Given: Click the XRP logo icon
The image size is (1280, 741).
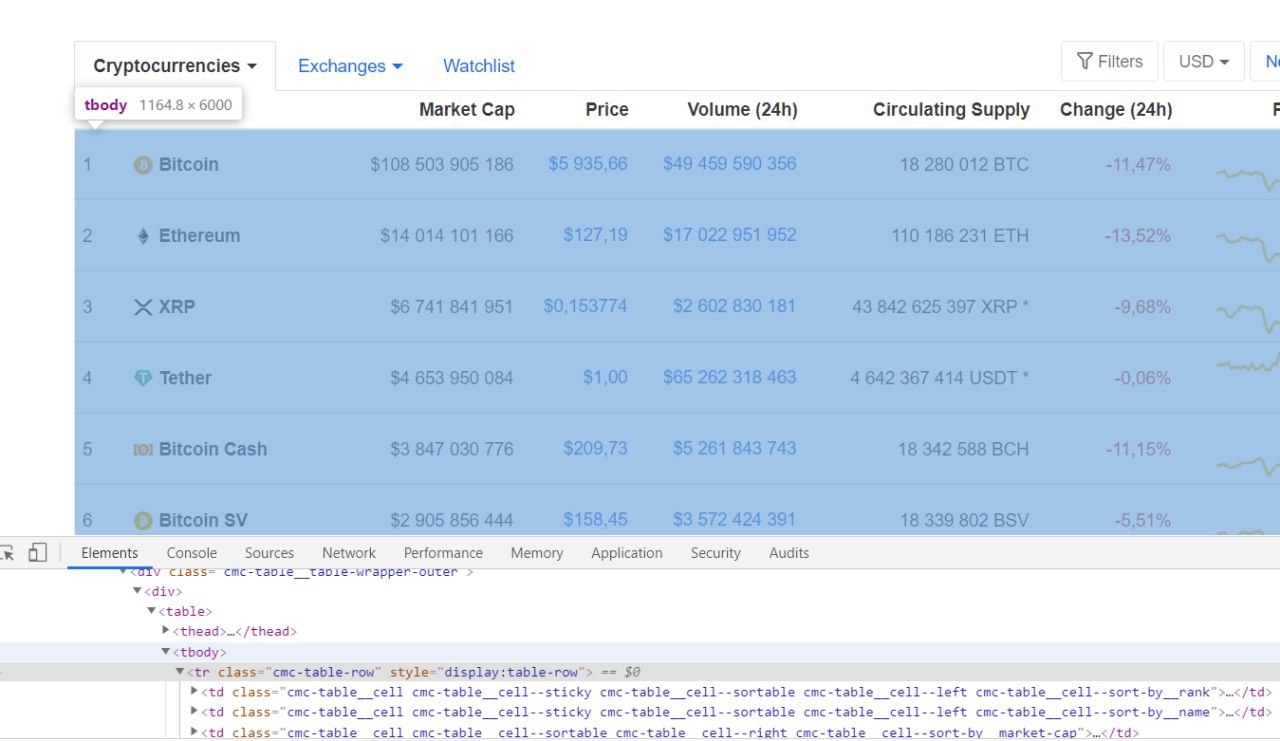Looking at the screenshot, I should (x=143, y=307).
